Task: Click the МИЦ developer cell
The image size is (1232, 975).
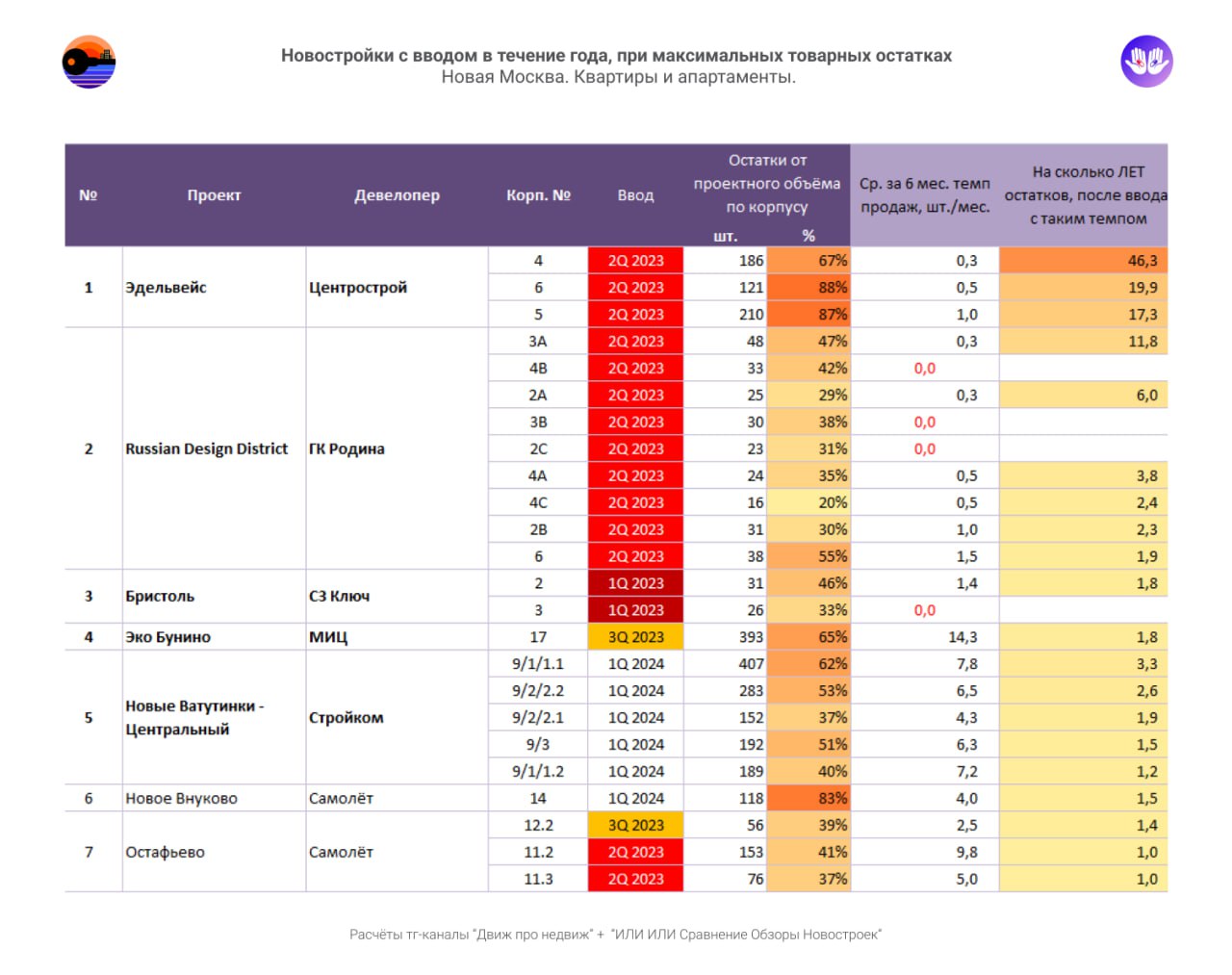Action: 397,637
